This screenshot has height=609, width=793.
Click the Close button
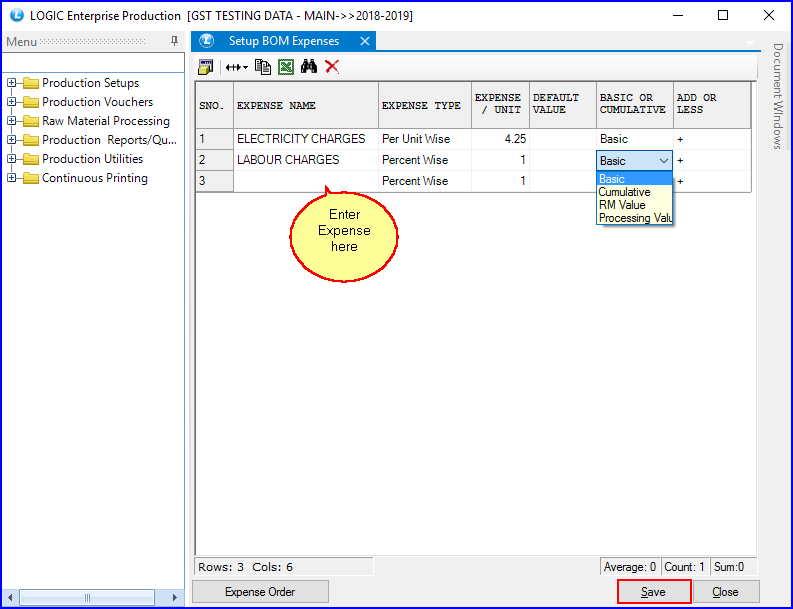[x=725, y=592]
